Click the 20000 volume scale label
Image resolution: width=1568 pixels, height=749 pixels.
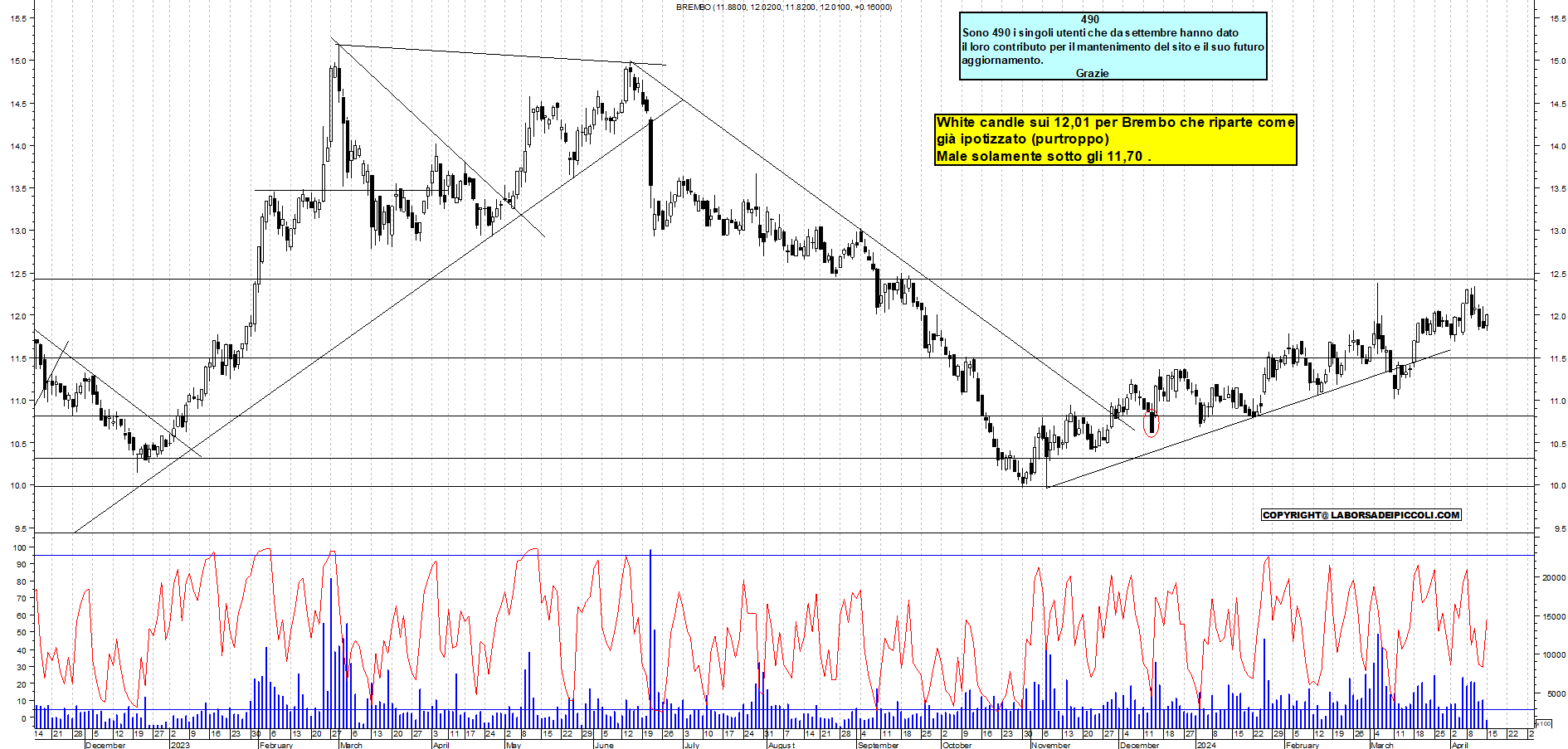[1553, 578]
